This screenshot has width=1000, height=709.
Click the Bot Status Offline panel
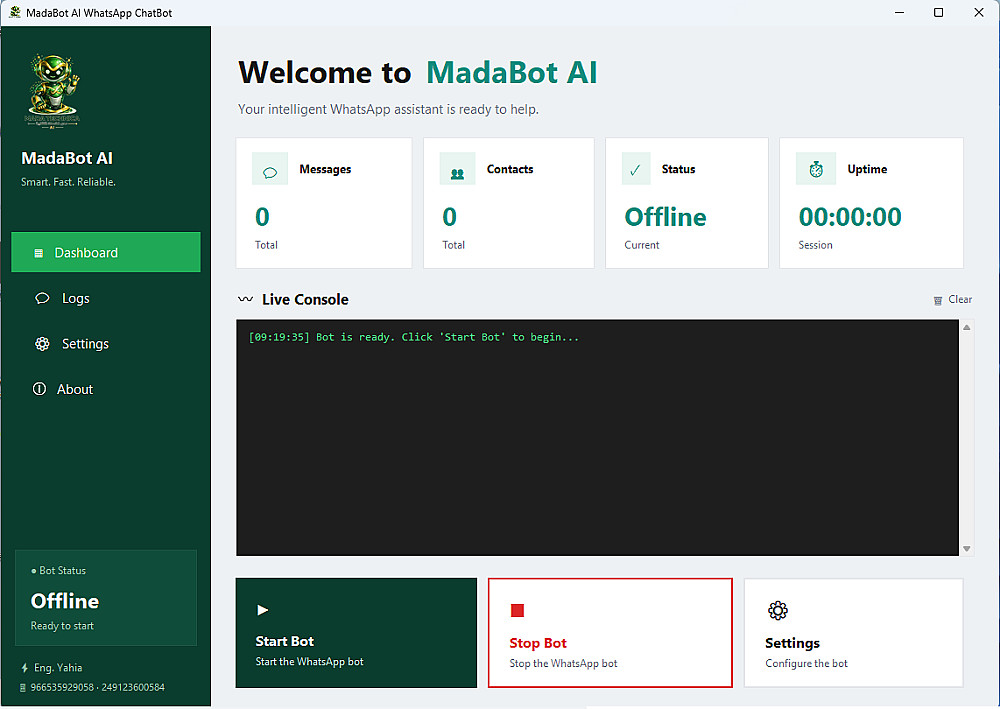coord(106,597)
